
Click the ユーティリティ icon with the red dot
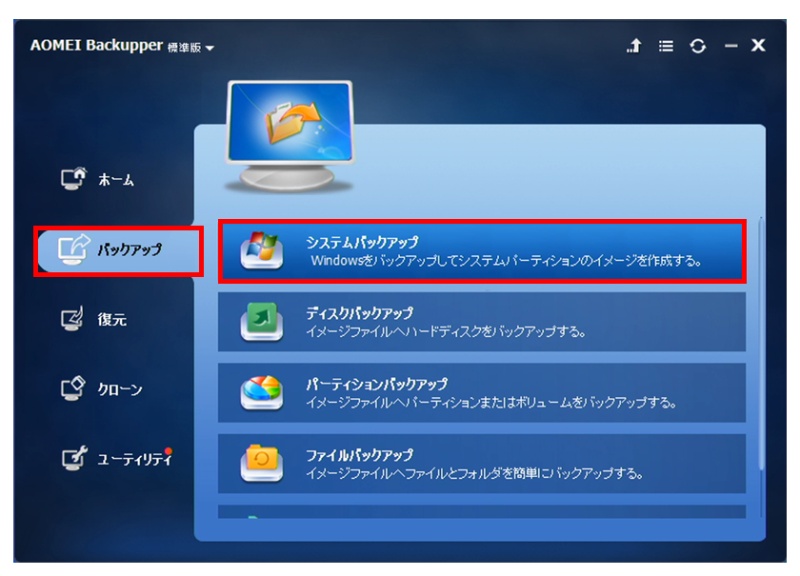pyautogui.click(x=75, y=459)
